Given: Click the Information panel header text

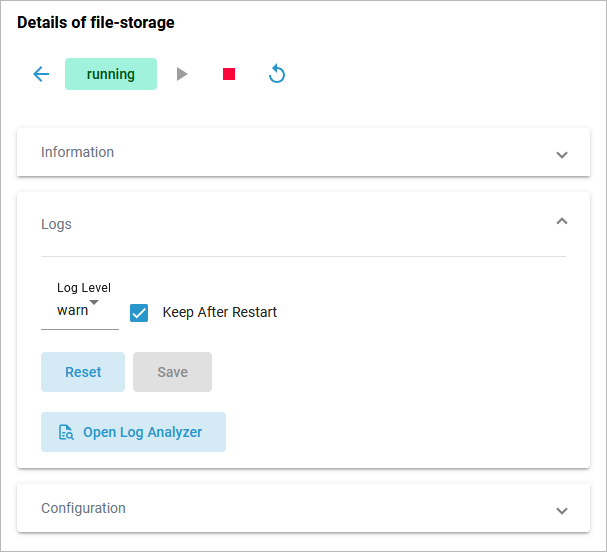Looking at the screenshot, I should click(x=77, y=152).
